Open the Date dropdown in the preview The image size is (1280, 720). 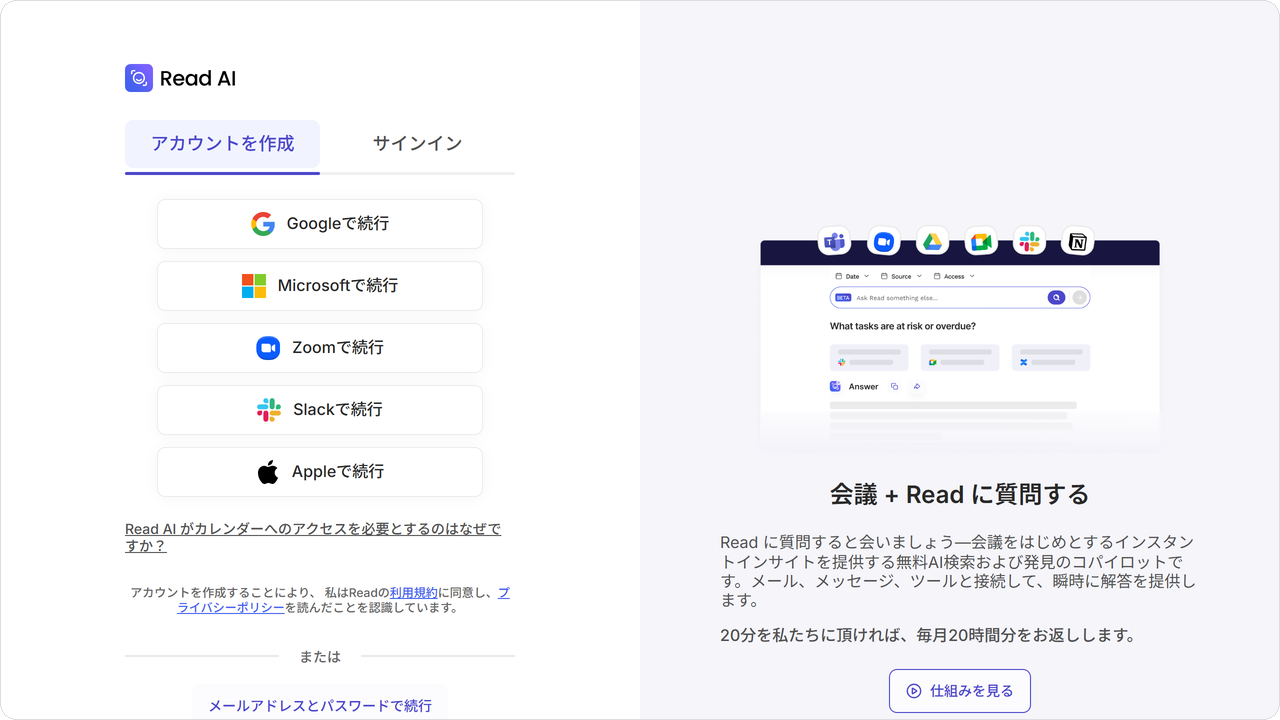[852, 276]
